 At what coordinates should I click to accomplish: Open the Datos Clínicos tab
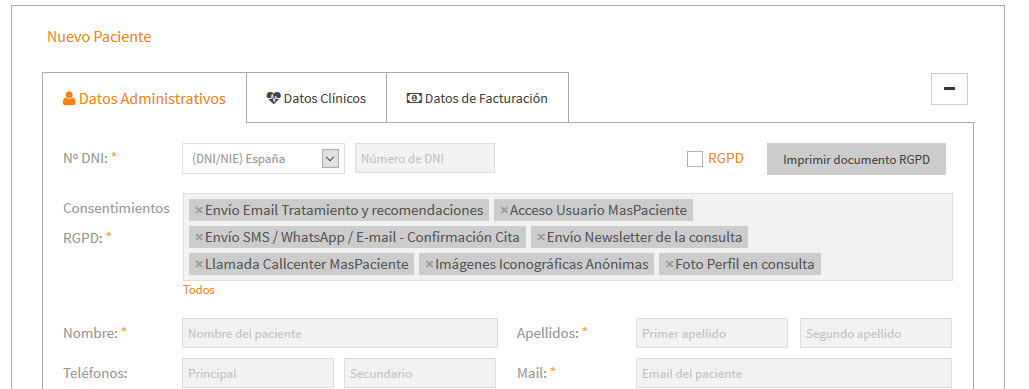(x=316, y=98)
